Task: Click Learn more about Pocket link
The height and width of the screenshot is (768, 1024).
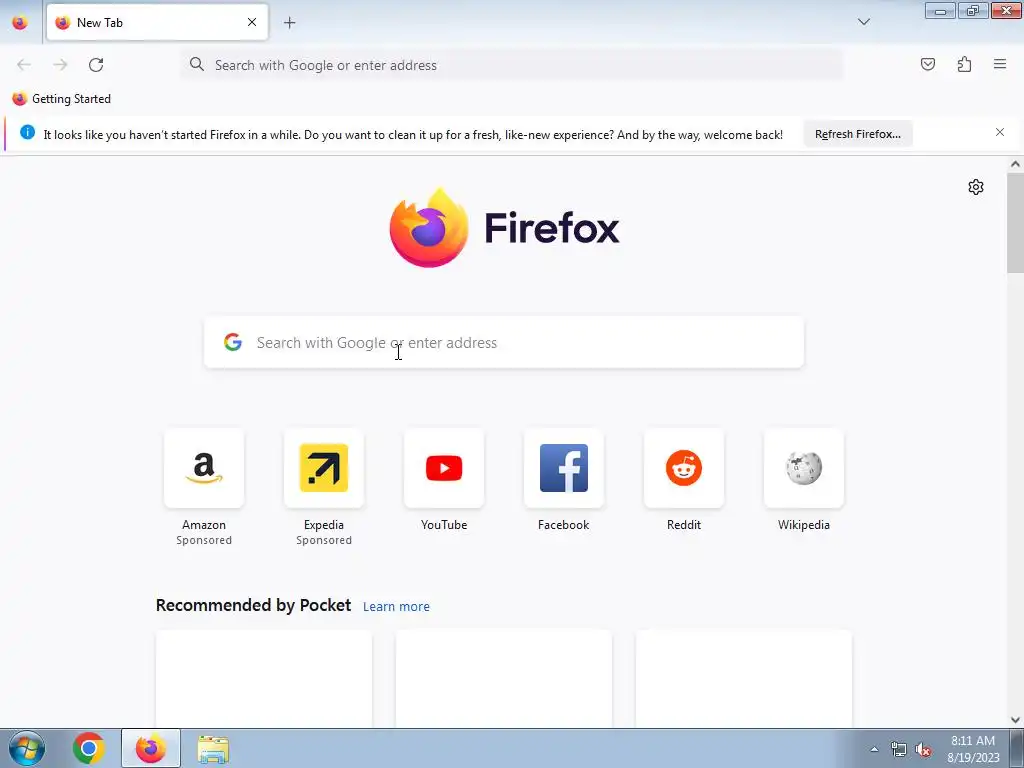Action: [396, 607]
